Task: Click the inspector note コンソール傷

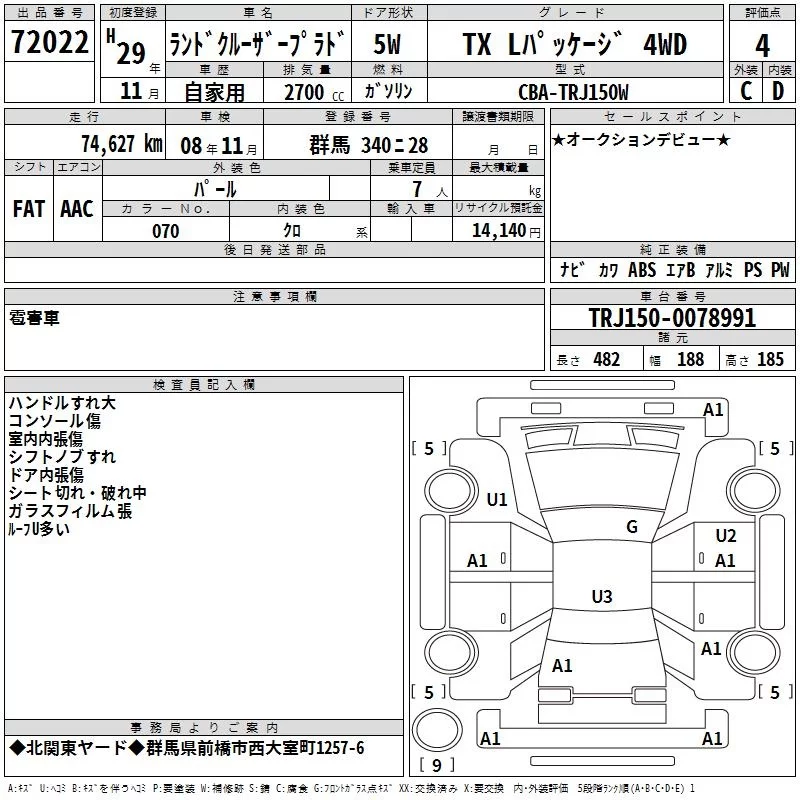Action: click(55, 420)
